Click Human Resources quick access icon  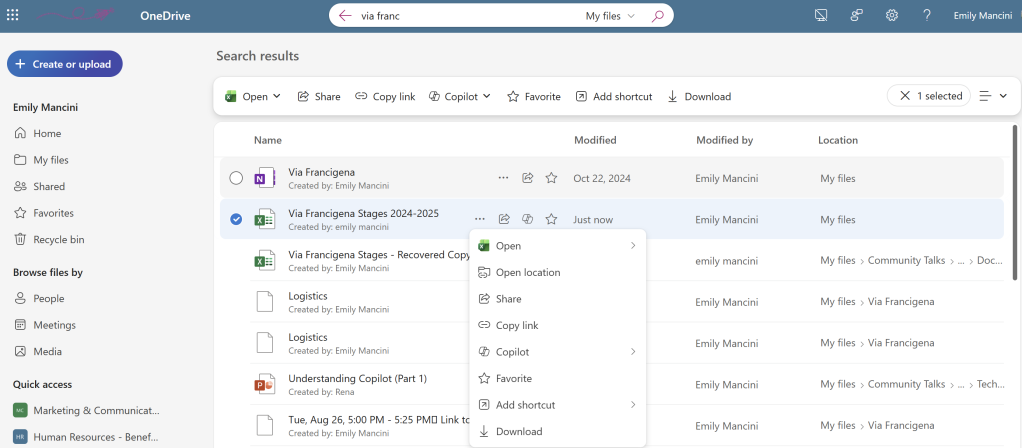(x=20, y=437)
